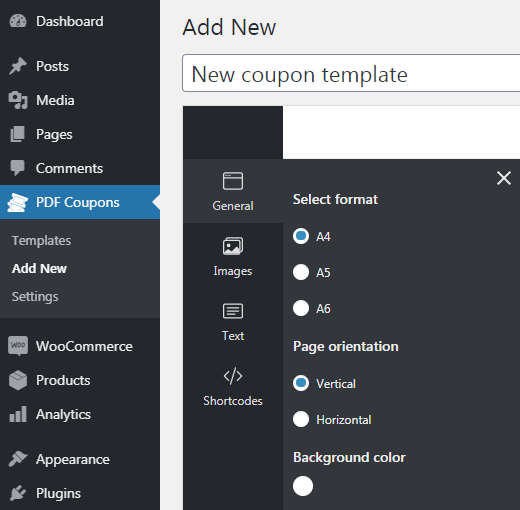Switch to the Text panel tab

[x=233, y=322]
